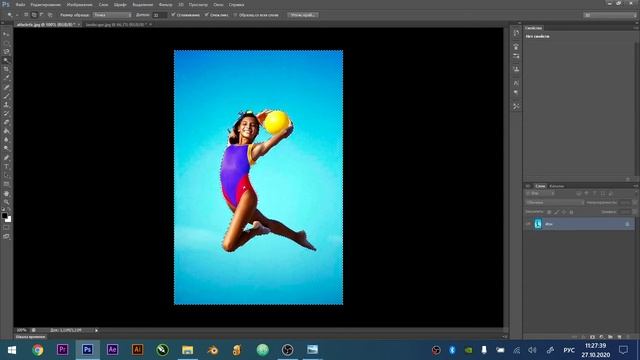Click the new adjustment layer icon
The width and height of the screenshot is (640, 360).
click(x=601, y=337)
